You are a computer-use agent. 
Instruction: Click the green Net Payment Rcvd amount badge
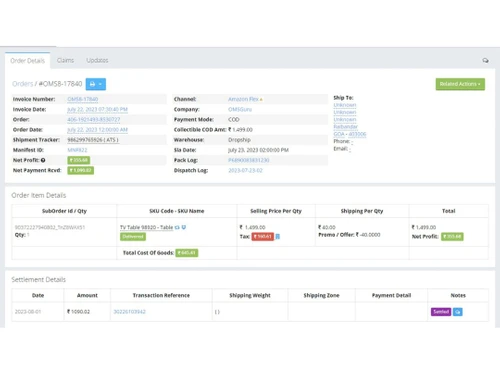click(81, 170)
